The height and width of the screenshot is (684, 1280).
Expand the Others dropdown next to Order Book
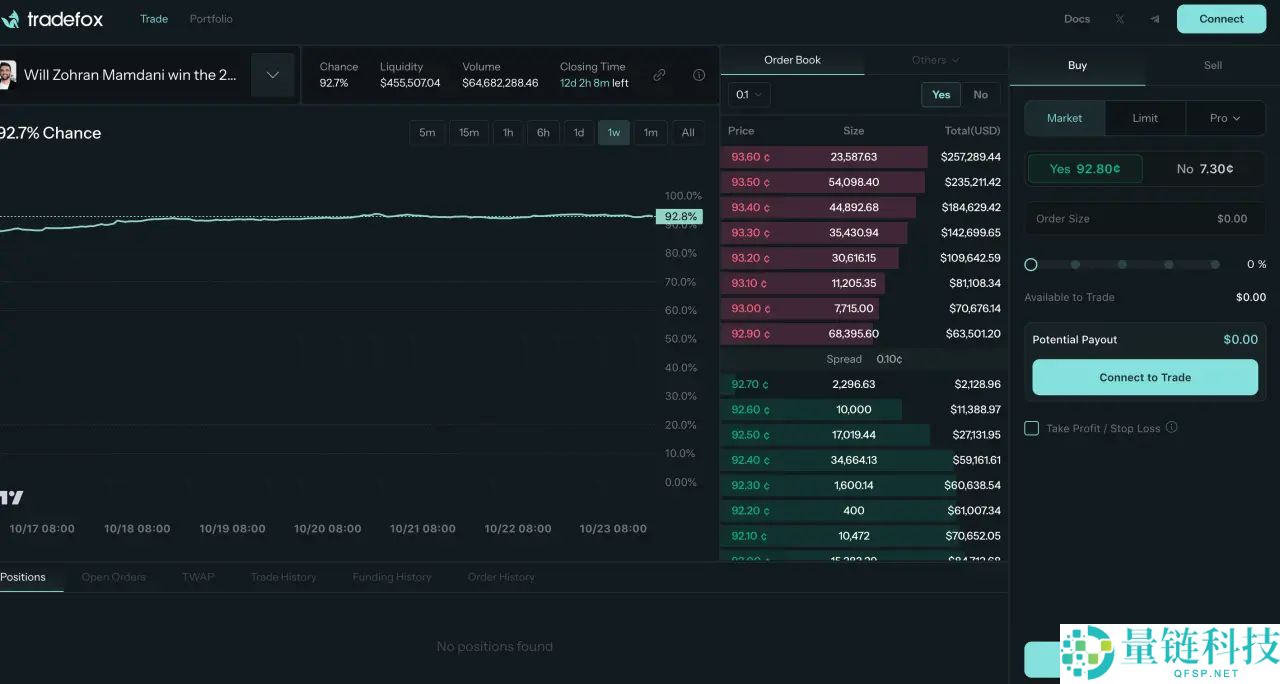pyautogui.click(x=933, y=59)
